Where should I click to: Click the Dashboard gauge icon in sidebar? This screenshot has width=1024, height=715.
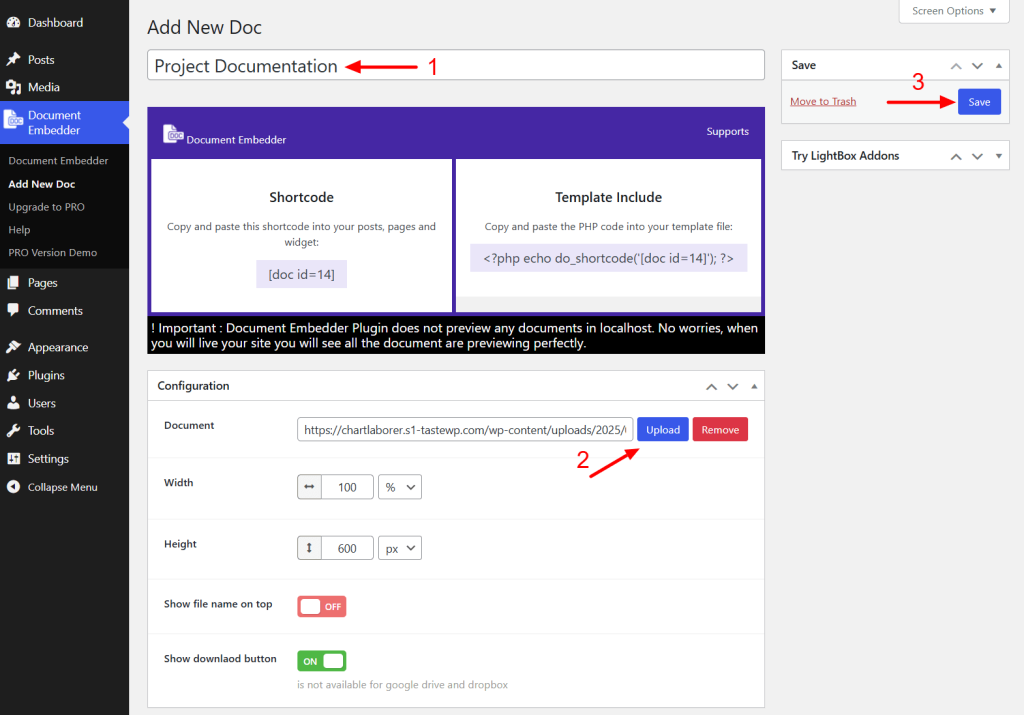tap(13, 22)
